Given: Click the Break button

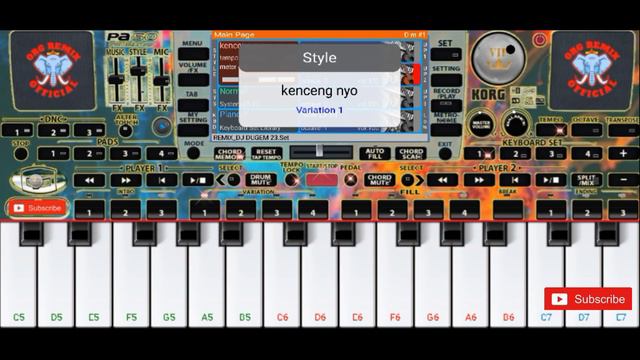Looking at the screenshot, I should [x=508, y=210].
